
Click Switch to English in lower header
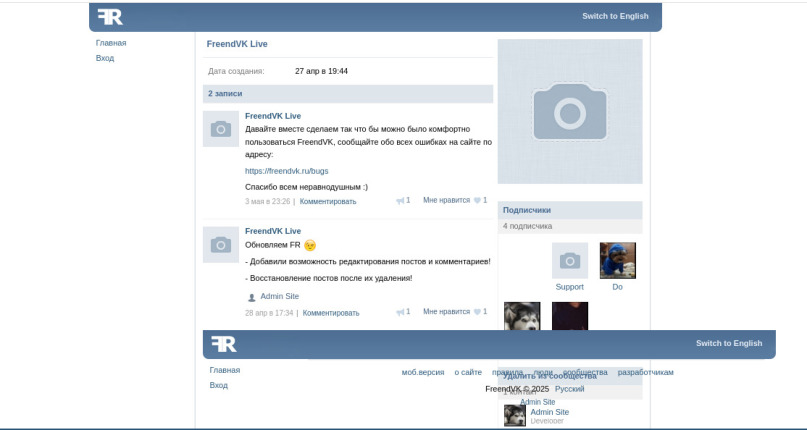point(729,343)
